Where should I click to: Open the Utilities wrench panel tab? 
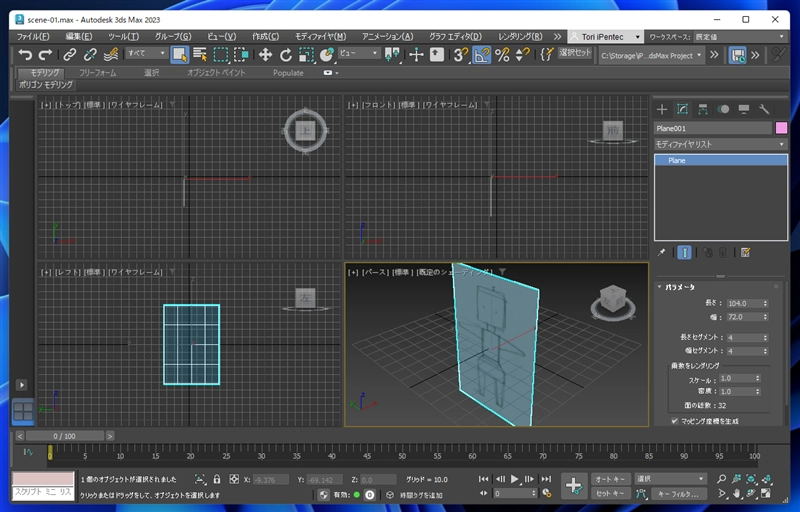tap(764, 109)
